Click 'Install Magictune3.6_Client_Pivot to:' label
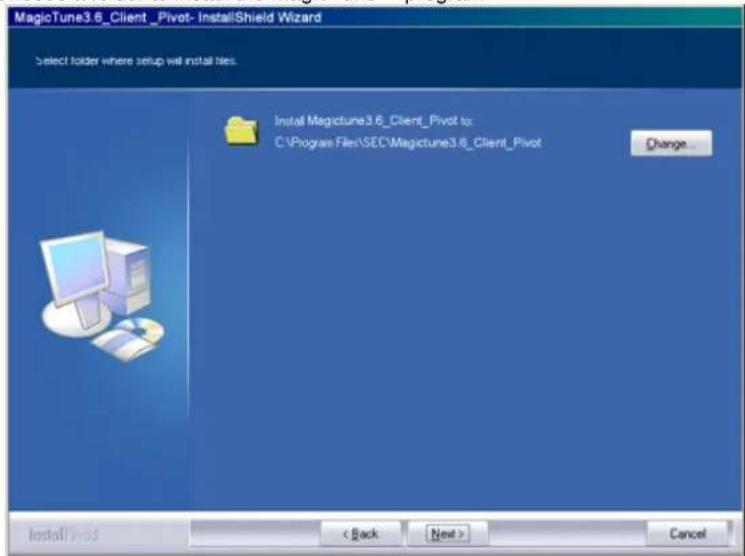This screenshot has height=556, width=745. tap(373, 121)
